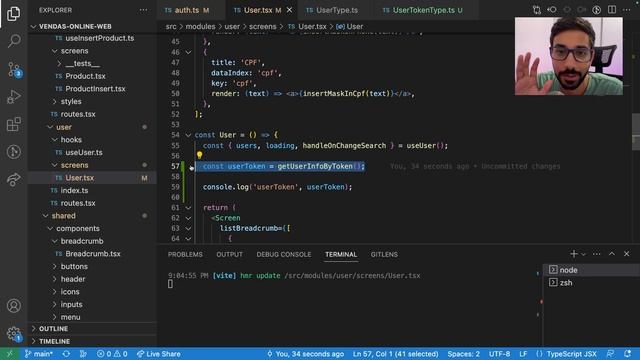This screenshot has height=360, width=640.
Task: Click the new terminal plus icon
Action: (x=573, y=254)
